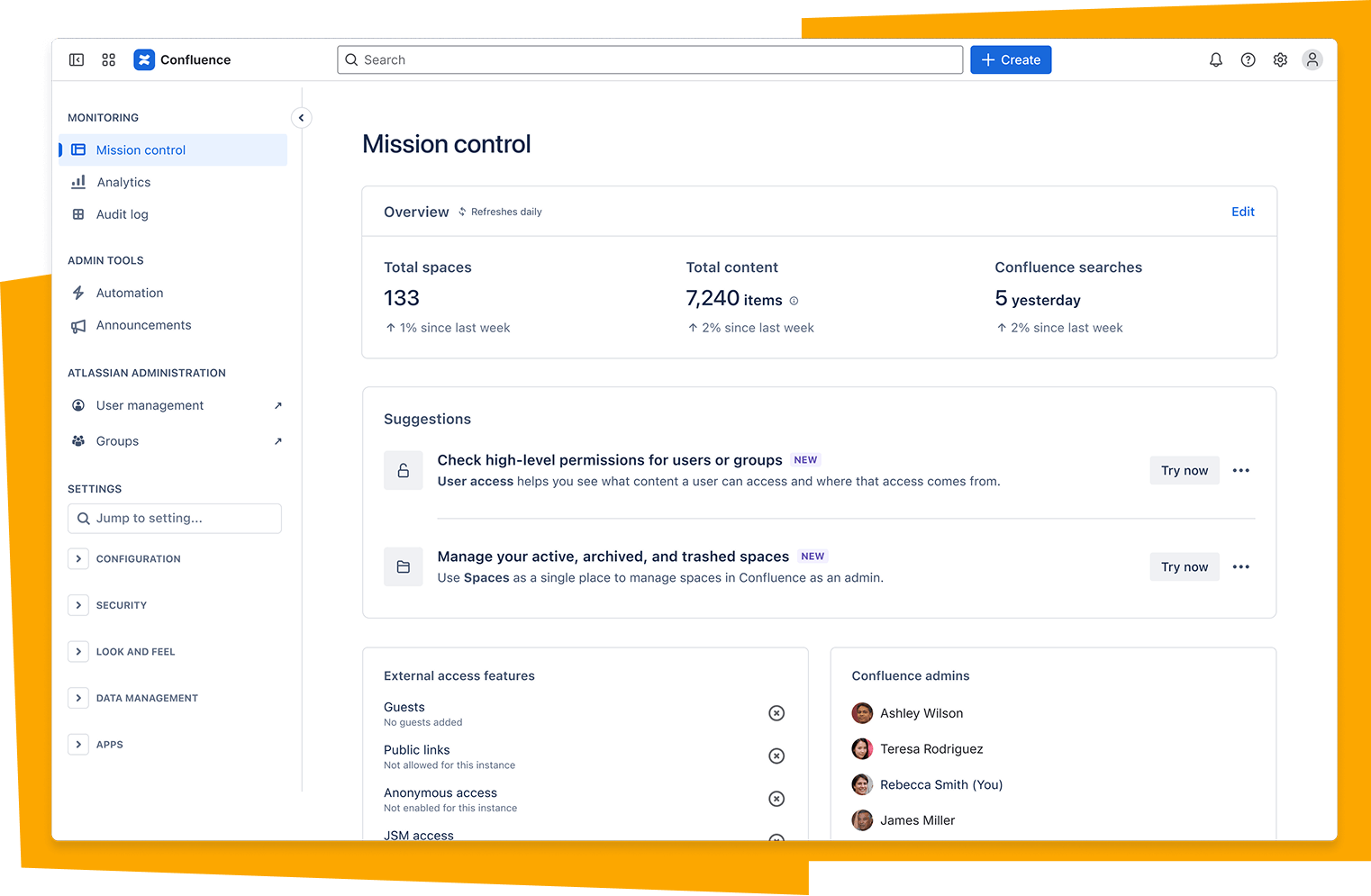Image resolution: width=1371 pixels, height=896 pixels.
Task: Click the notifications bell icon
Action: pos(1215,60)
